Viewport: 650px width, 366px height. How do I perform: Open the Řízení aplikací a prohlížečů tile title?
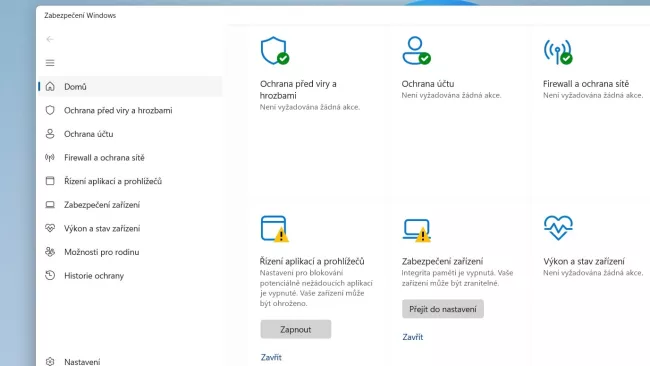click(312, 261)
